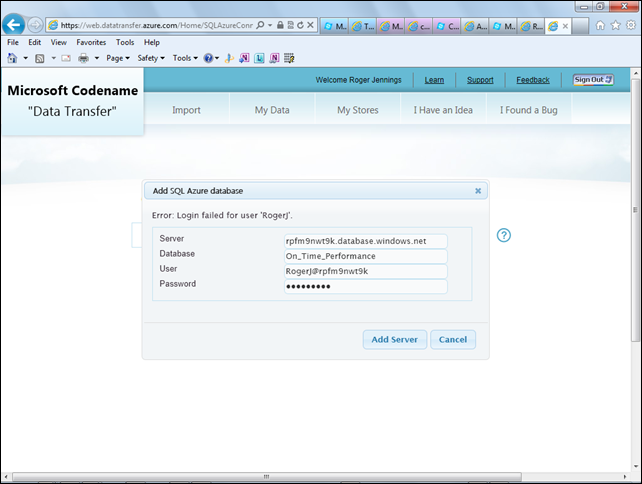The width and height of the screenshot is (642, 484).
Task: Click the horizontal scrollbar at the bottom
Action: [x=266, y=477]
